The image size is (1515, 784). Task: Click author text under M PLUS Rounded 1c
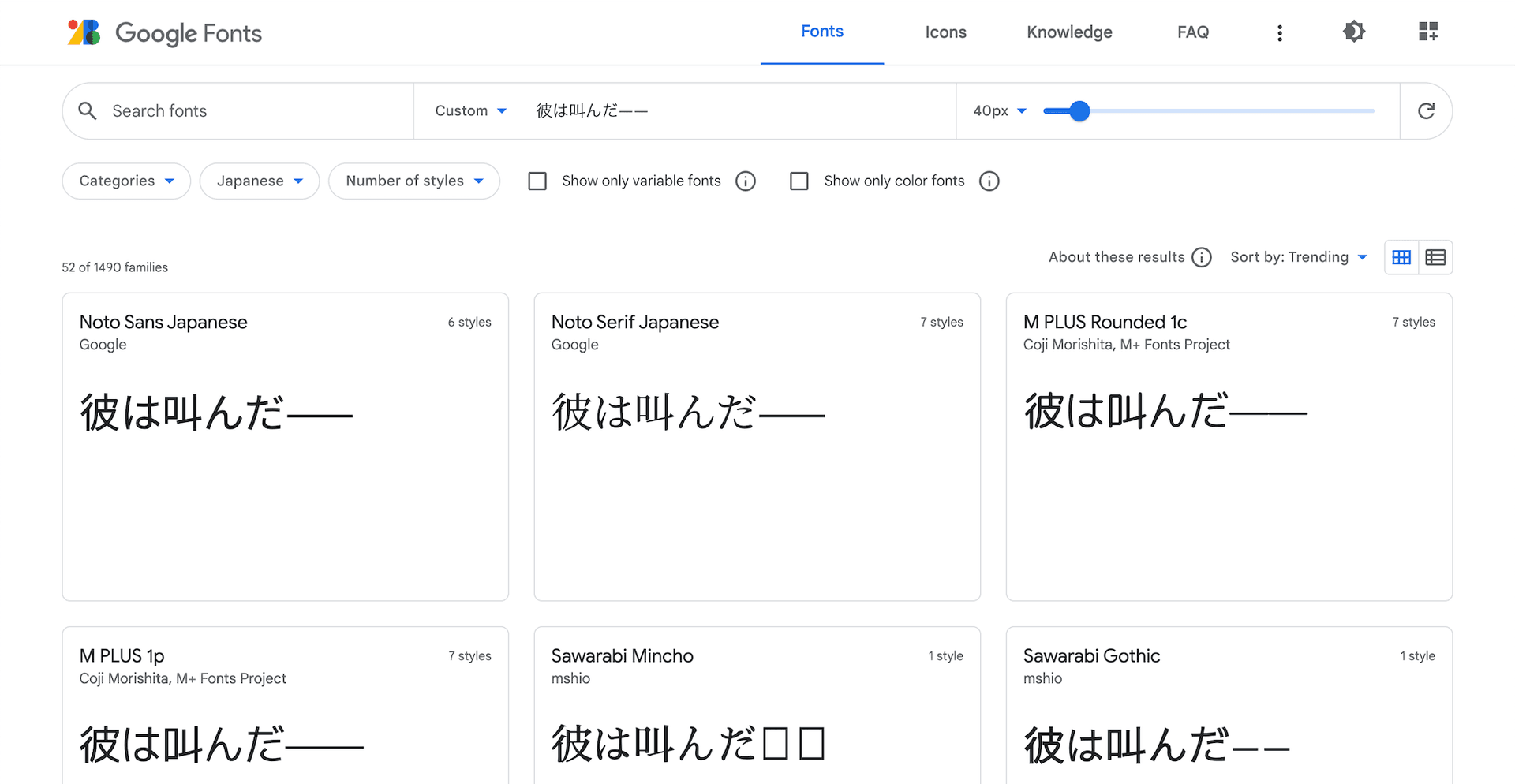click(1126, 345)
